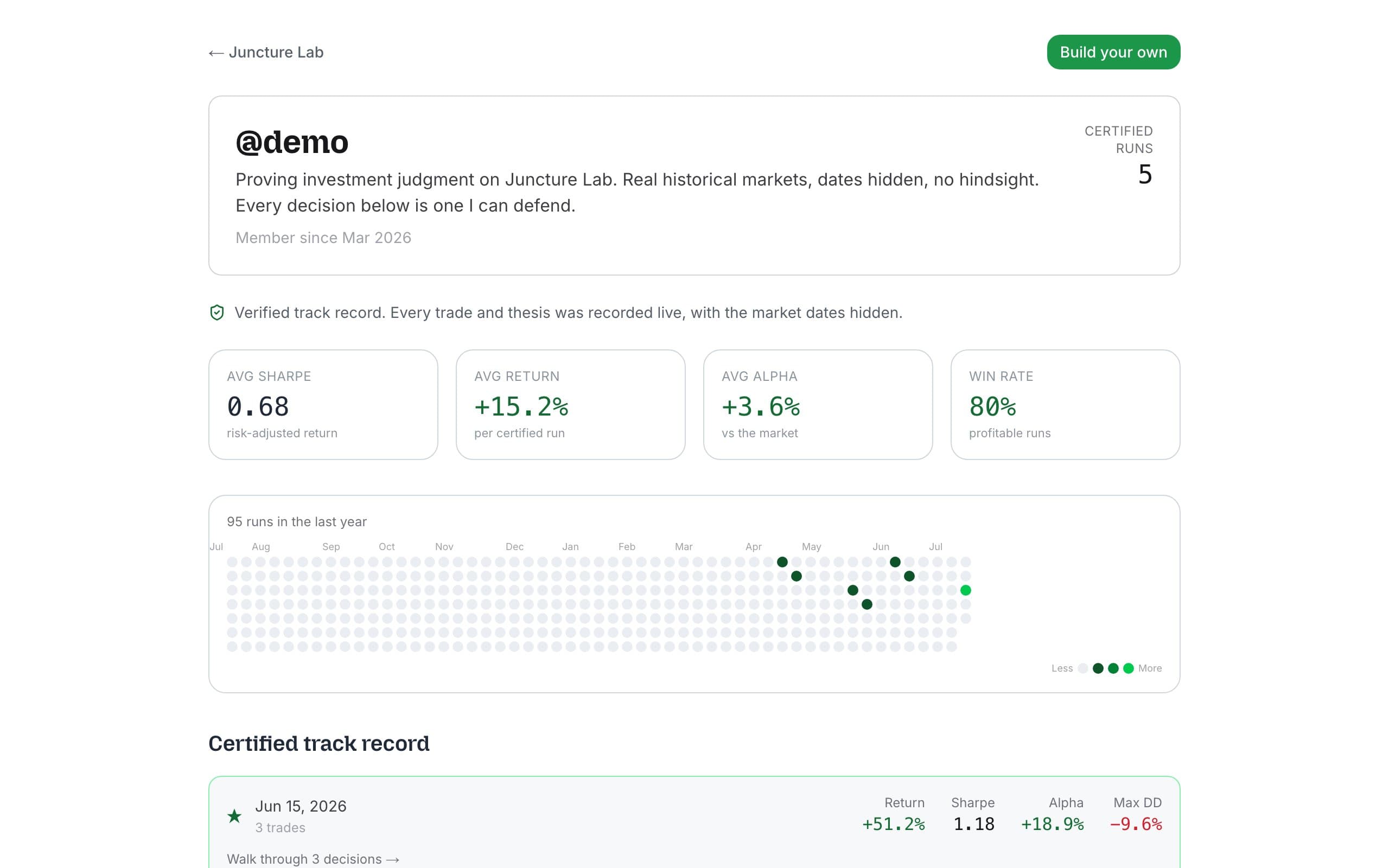The image size is (1389, 868).
Task: Click the @demo profile heading
Action: 292,142
